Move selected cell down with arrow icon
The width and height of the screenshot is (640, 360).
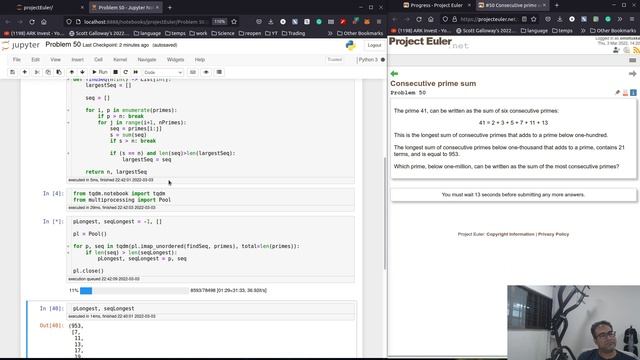point(82,72)
